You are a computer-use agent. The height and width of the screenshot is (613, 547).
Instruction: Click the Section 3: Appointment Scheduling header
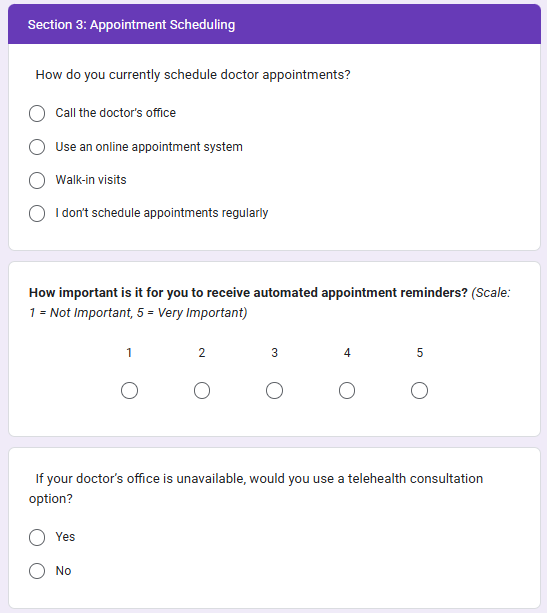131,25
